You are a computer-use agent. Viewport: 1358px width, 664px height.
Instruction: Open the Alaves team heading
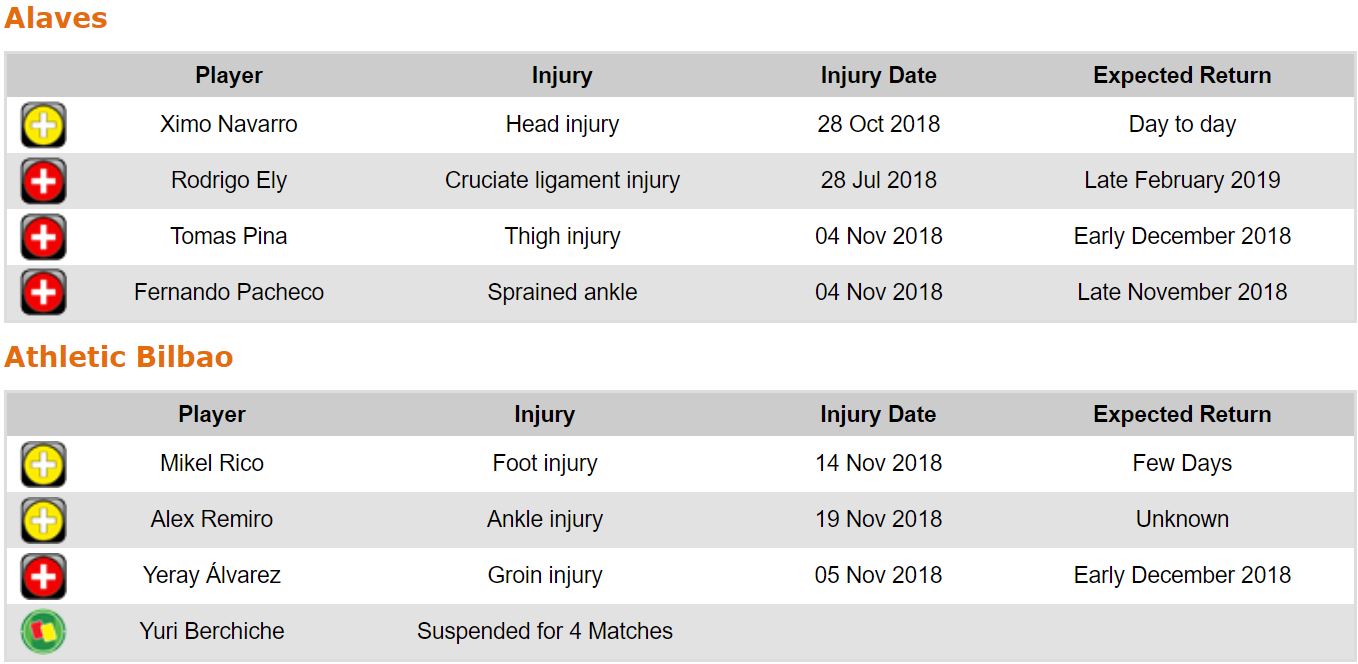56,18
